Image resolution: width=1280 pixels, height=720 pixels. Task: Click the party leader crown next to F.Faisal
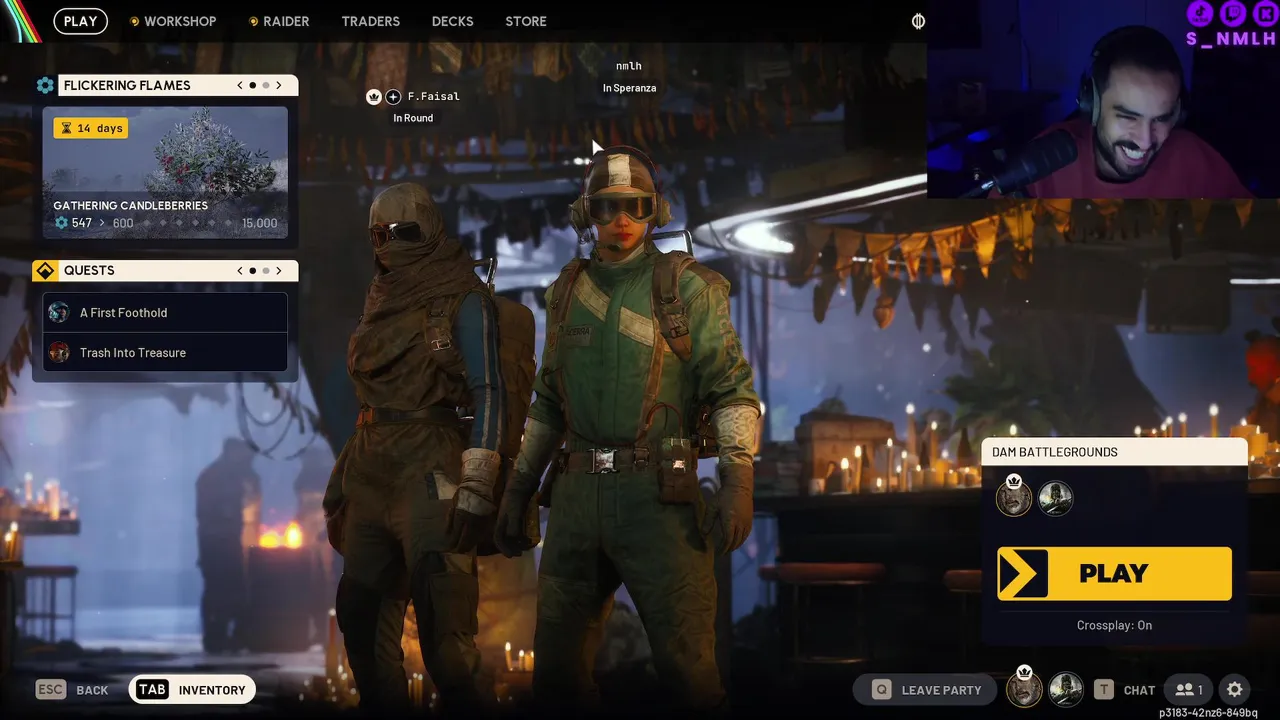[x=374, y=97]
